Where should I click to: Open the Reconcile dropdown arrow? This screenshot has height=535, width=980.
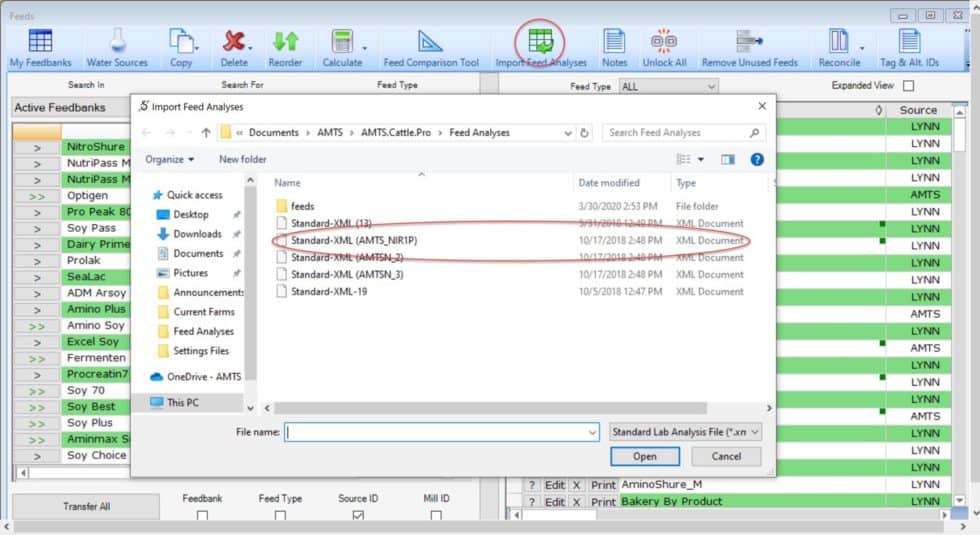[862, 48]
